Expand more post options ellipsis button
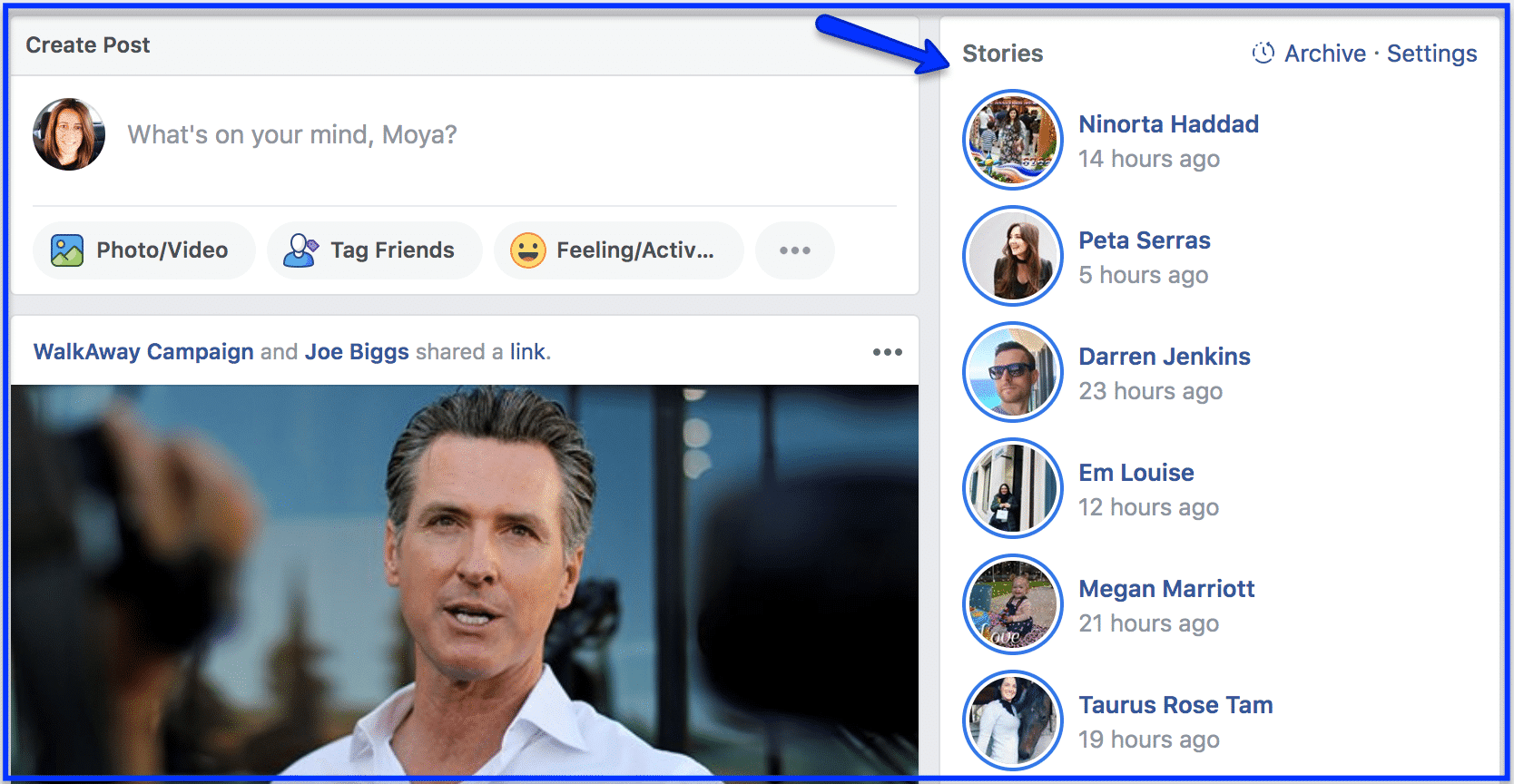1514x784 pixels. tap(795, 250)
